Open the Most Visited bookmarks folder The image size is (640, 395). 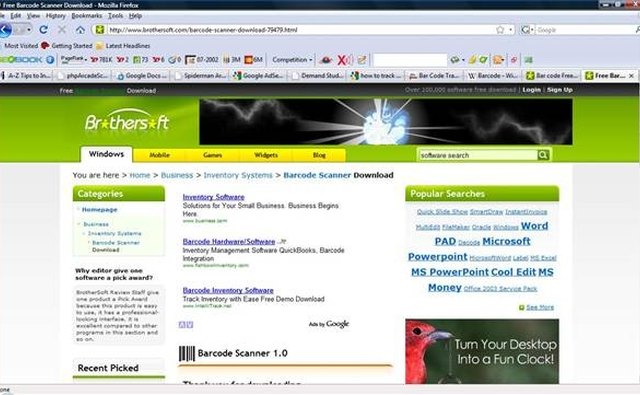tap(20, 46)
